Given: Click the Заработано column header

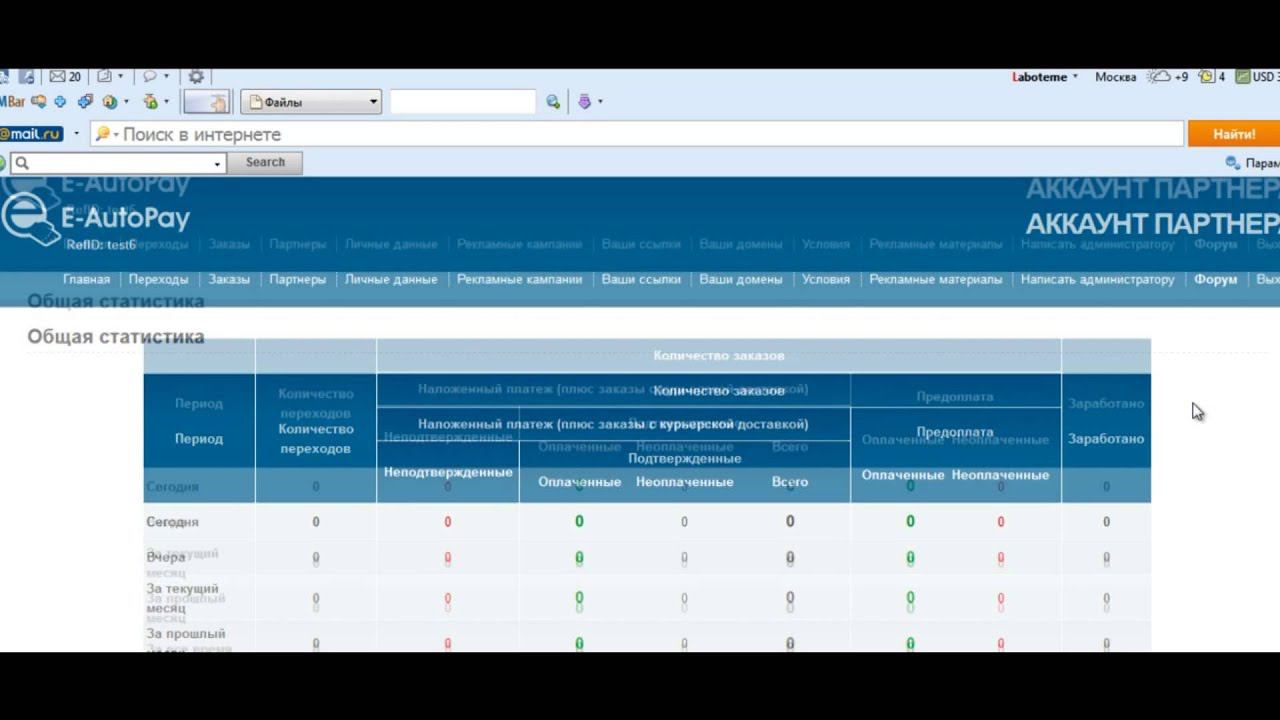Looking at the screenshot, I should 1106,439.
